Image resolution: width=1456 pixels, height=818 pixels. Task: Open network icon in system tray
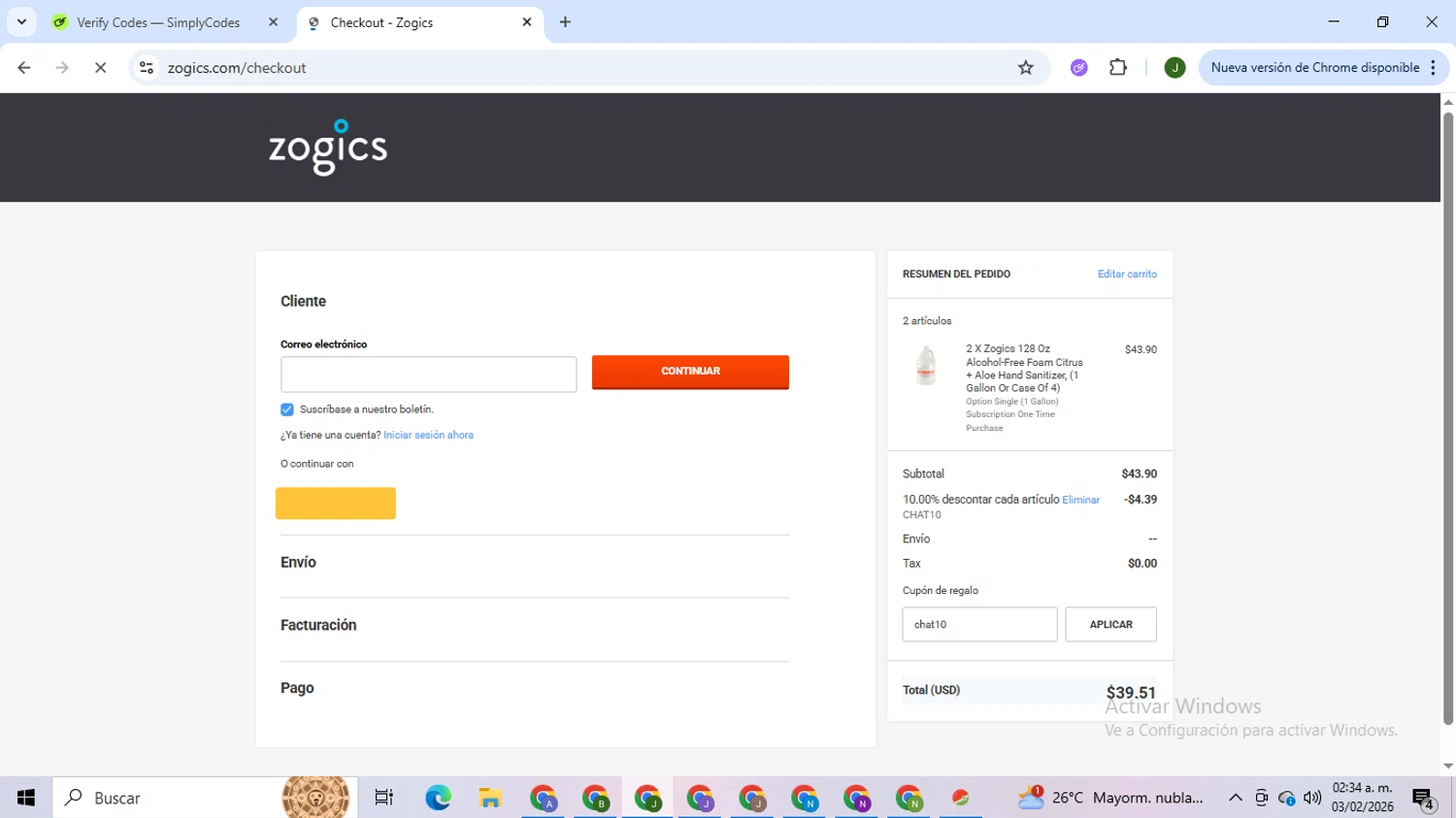1287,798
